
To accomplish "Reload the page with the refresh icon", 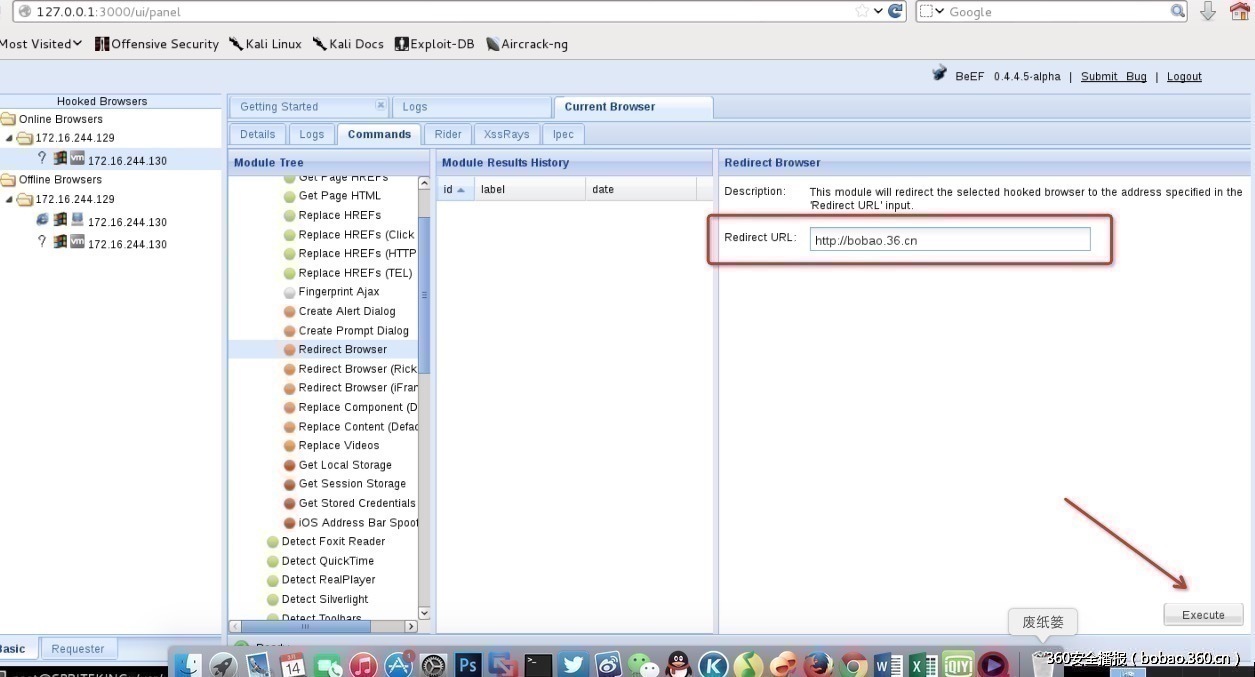I will click(x=896, y=11).
